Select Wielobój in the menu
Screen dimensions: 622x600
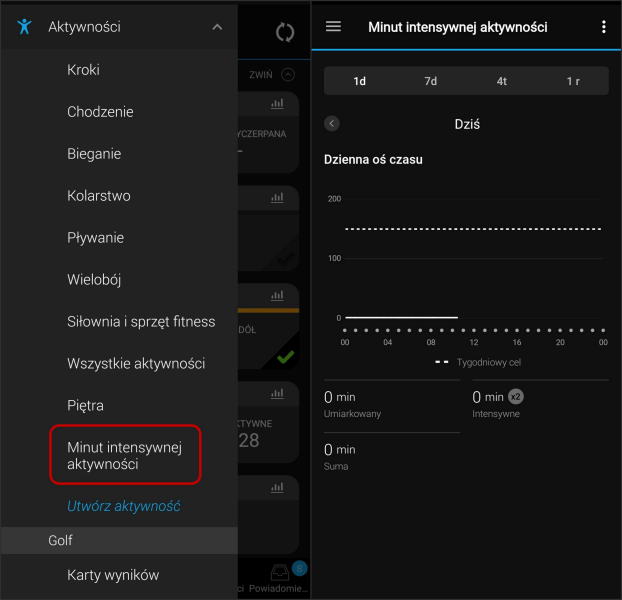pos(94,280)
